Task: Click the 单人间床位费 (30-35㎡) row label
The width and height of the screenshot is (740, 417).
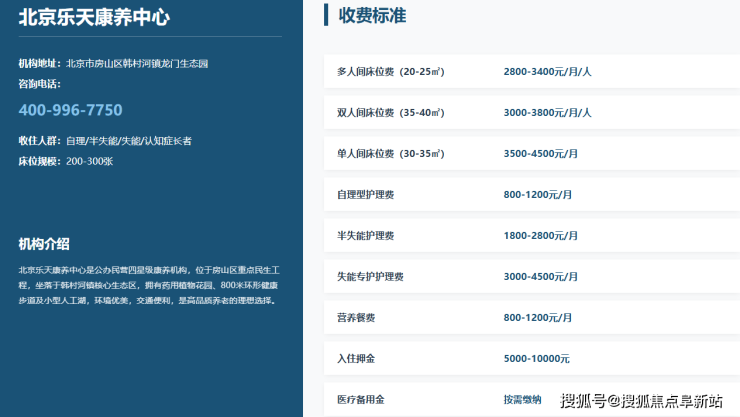Action: (x=391, y=154)
